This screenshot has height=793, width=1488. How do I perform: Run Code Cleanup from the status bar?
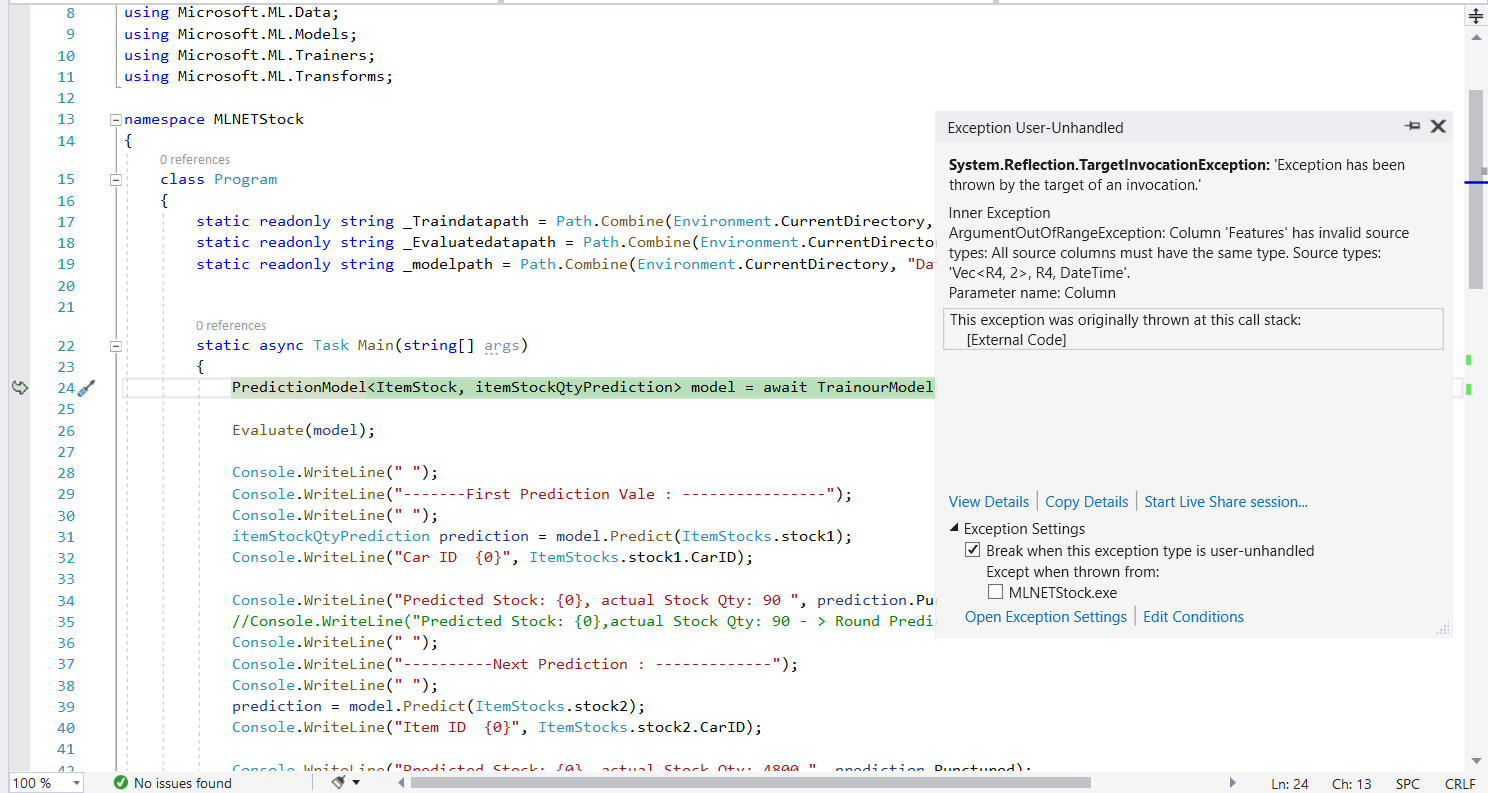tap(340, 782)
